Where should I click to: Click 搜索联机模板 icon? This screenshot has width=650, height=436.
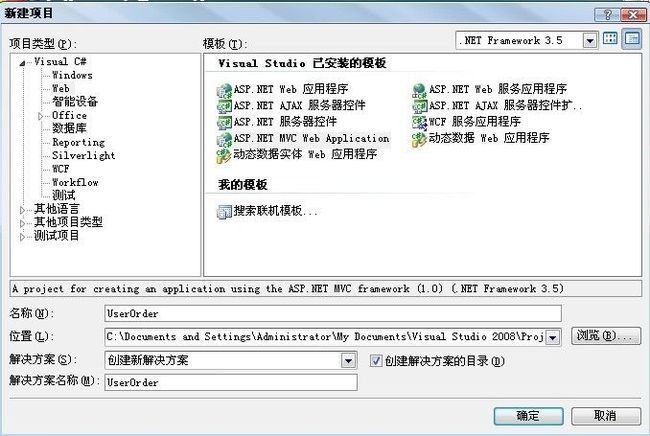click(x=224, y=212)
